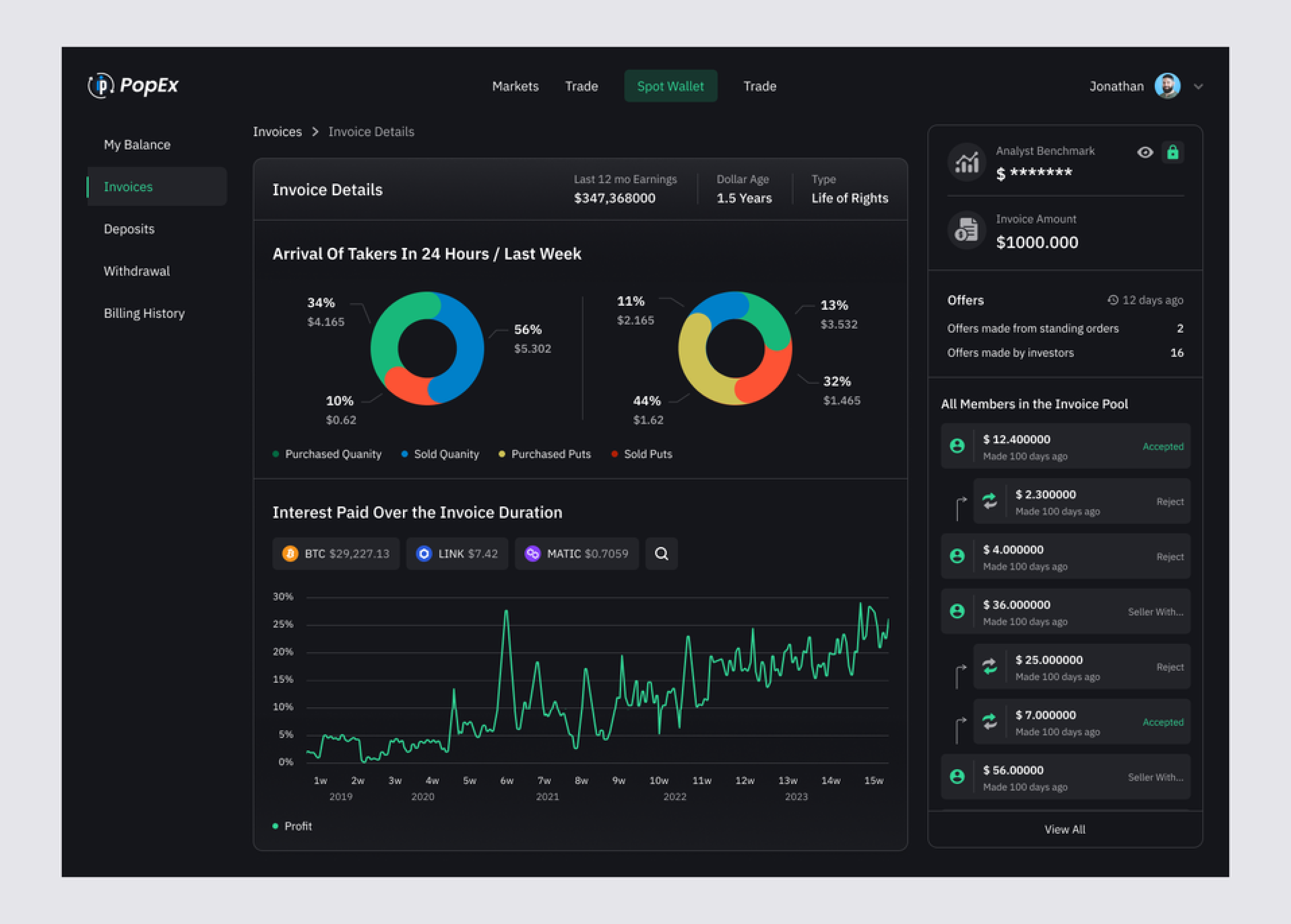Expand the $56.00000 Seller With... row

1065,777
